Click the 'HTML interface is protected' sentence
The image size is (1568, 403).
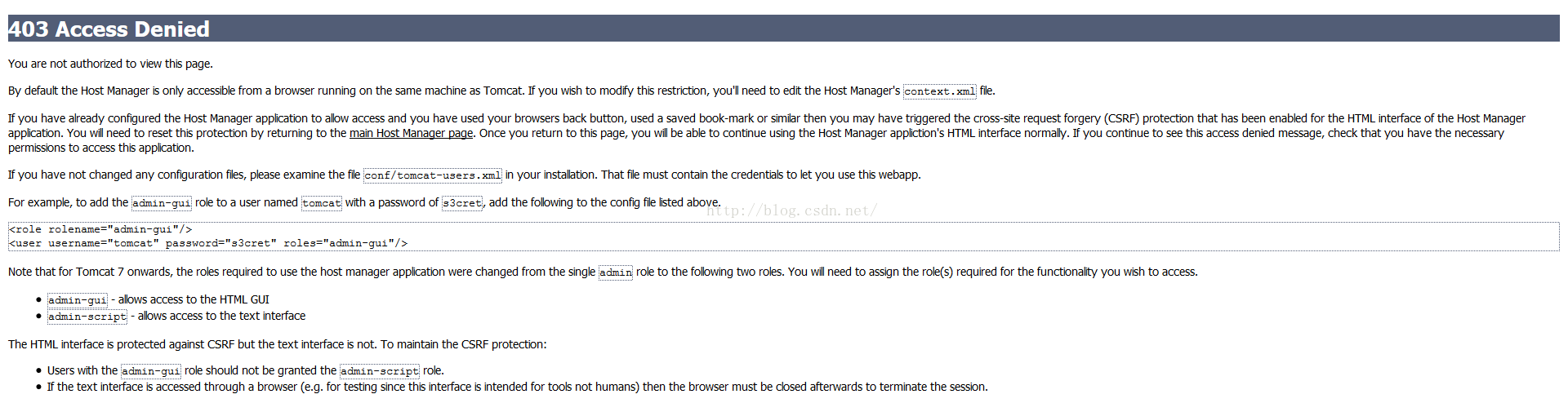(x=278, y=344)
